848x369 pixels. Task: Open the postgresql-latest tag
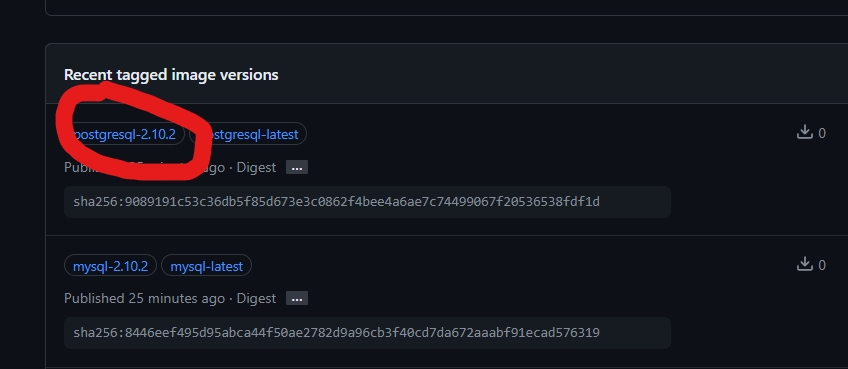(x=249, y=134)
